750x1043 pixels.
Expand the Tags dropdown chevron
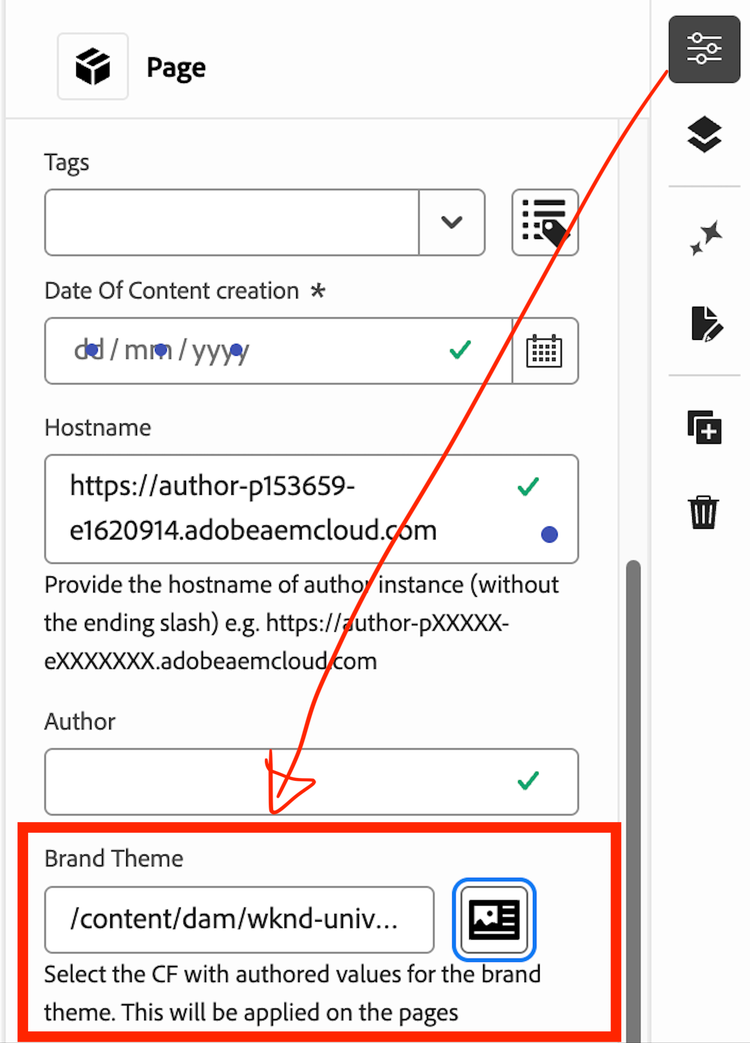[x=451, y=222]
